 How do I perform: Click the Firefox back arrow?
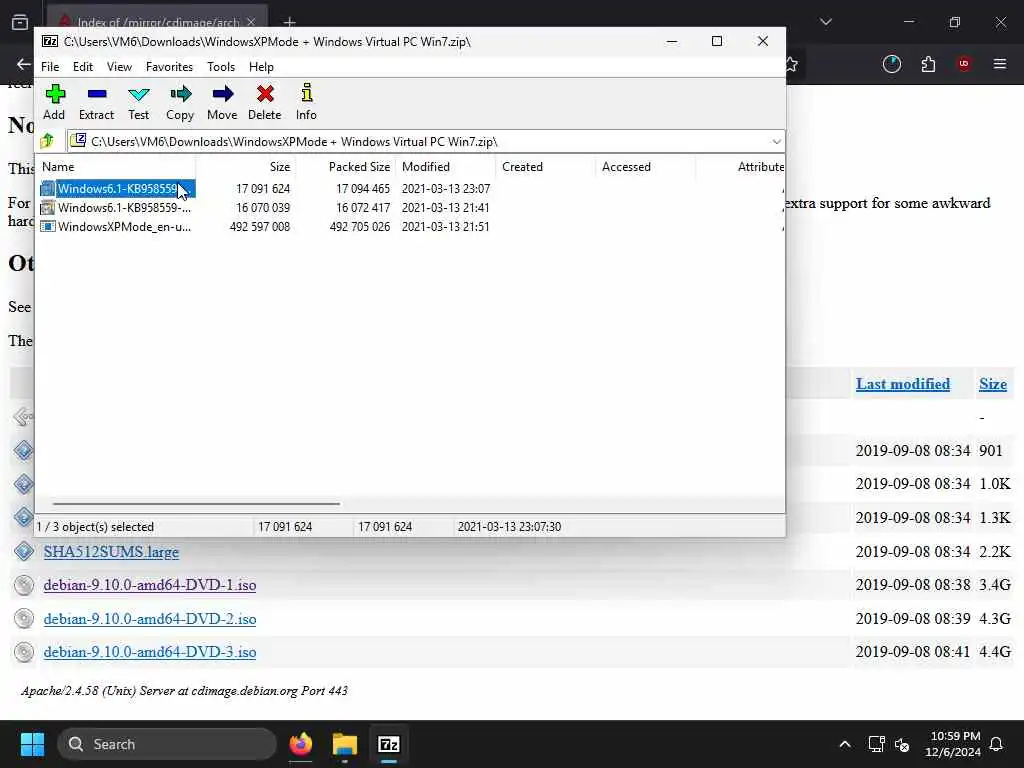[24, 64]
